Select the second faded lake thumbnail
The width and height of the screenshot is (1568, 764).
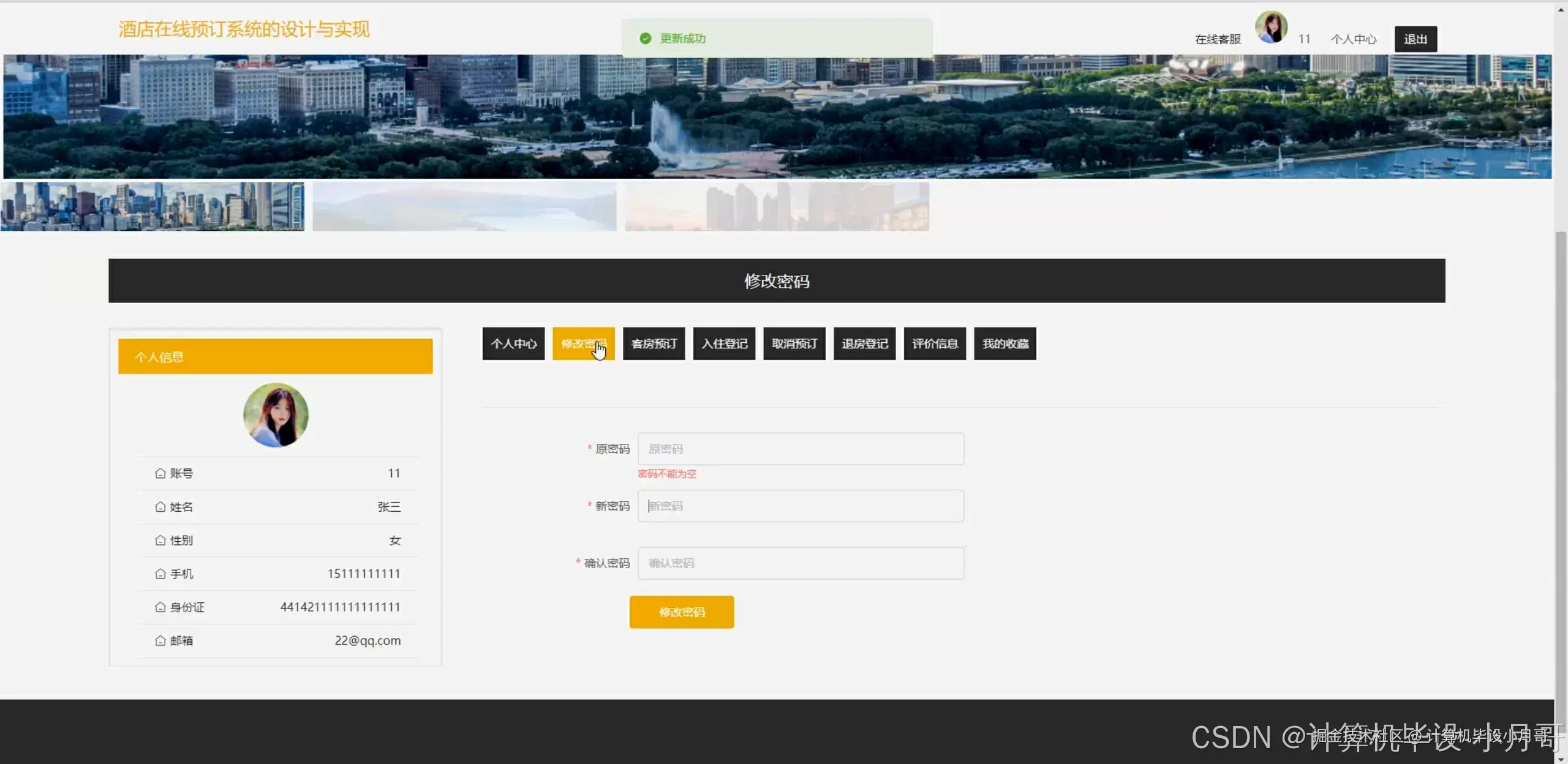[x=465, y=206]
